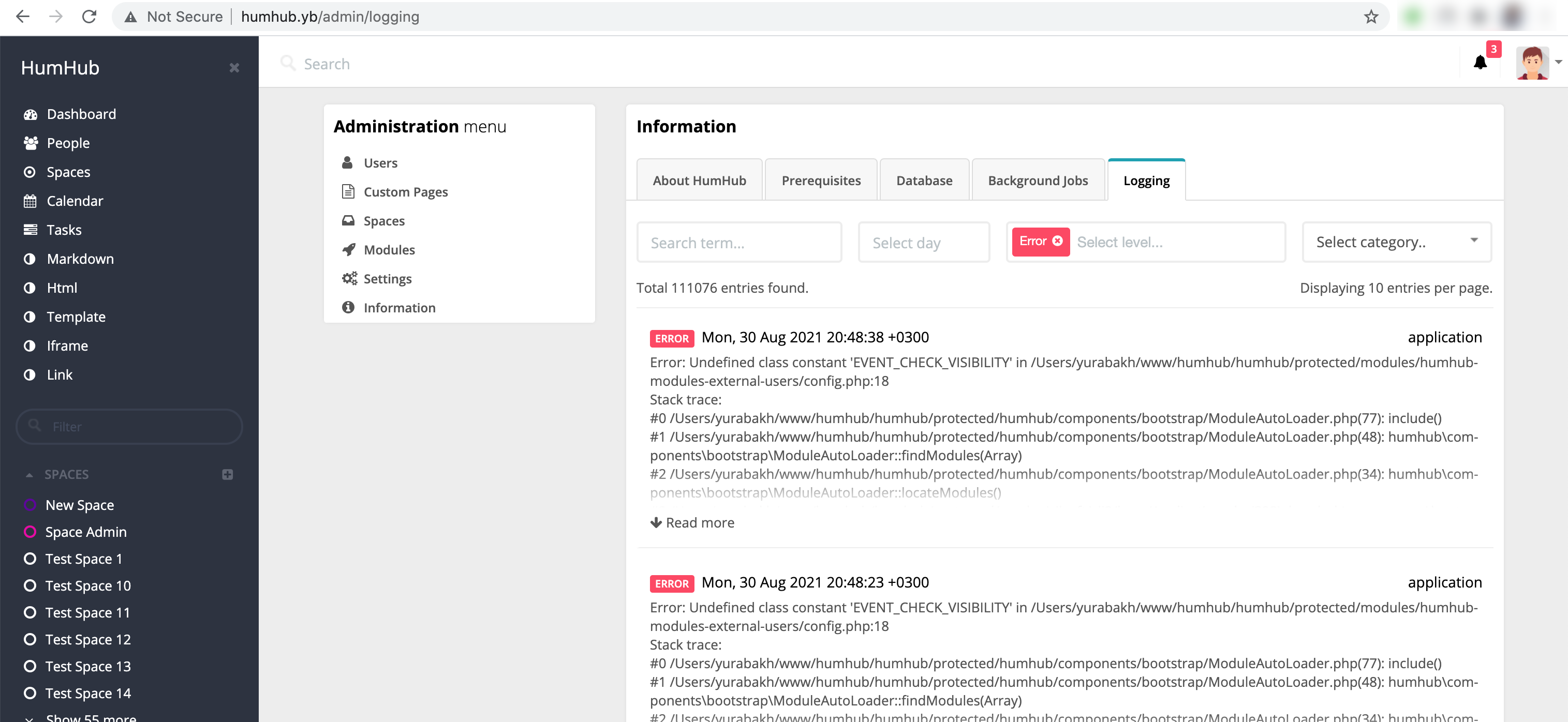Viewport: 1568px width, 722px height.
Task: Collapse the HumHub sidebar with the X
Action: [234, 68]
